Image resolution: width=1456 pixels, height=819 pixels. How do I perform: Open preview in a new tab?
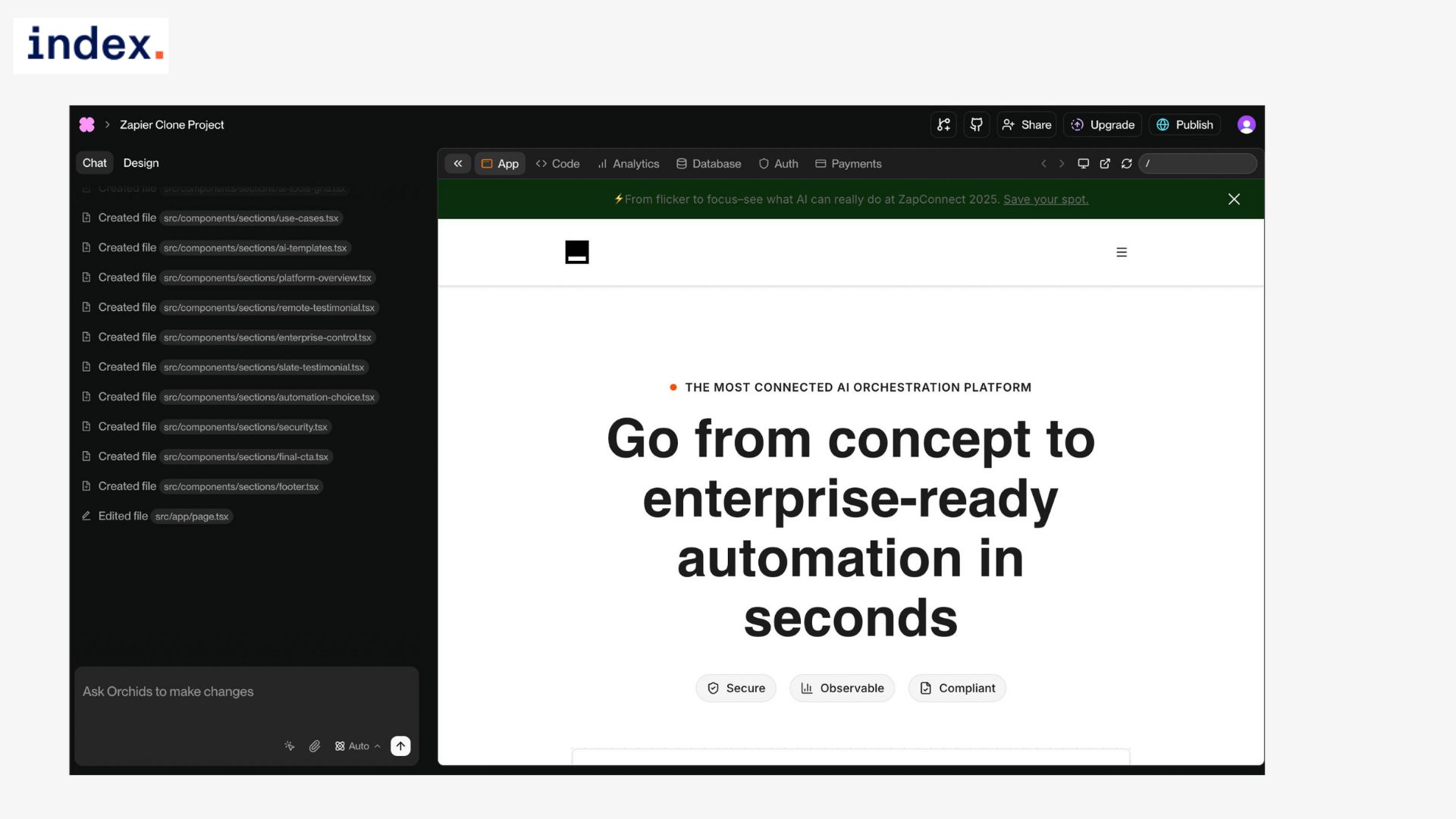click(x=1105, y=164)
